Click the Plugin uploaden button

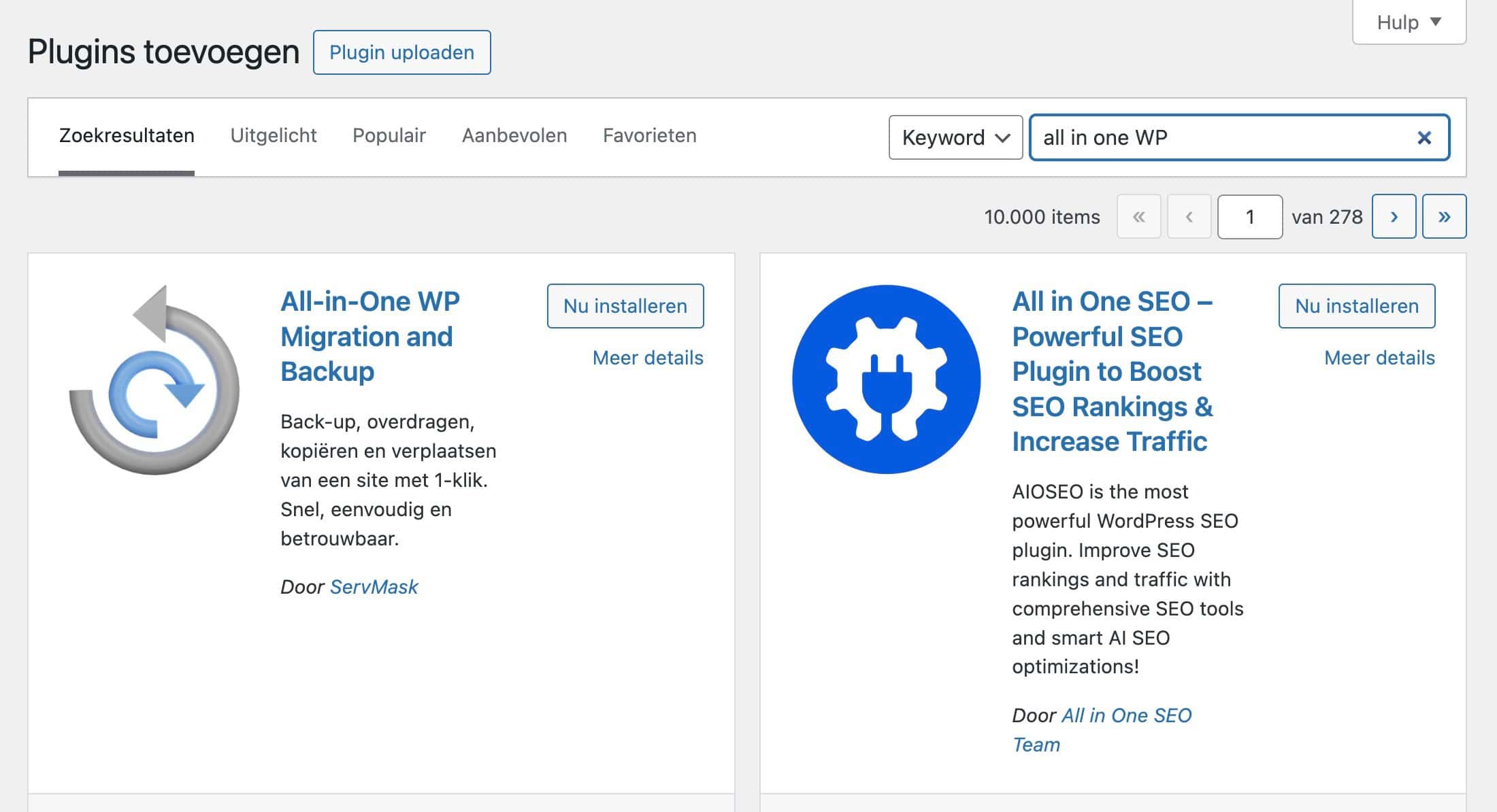pyautogui.click(x=401, y=52)
